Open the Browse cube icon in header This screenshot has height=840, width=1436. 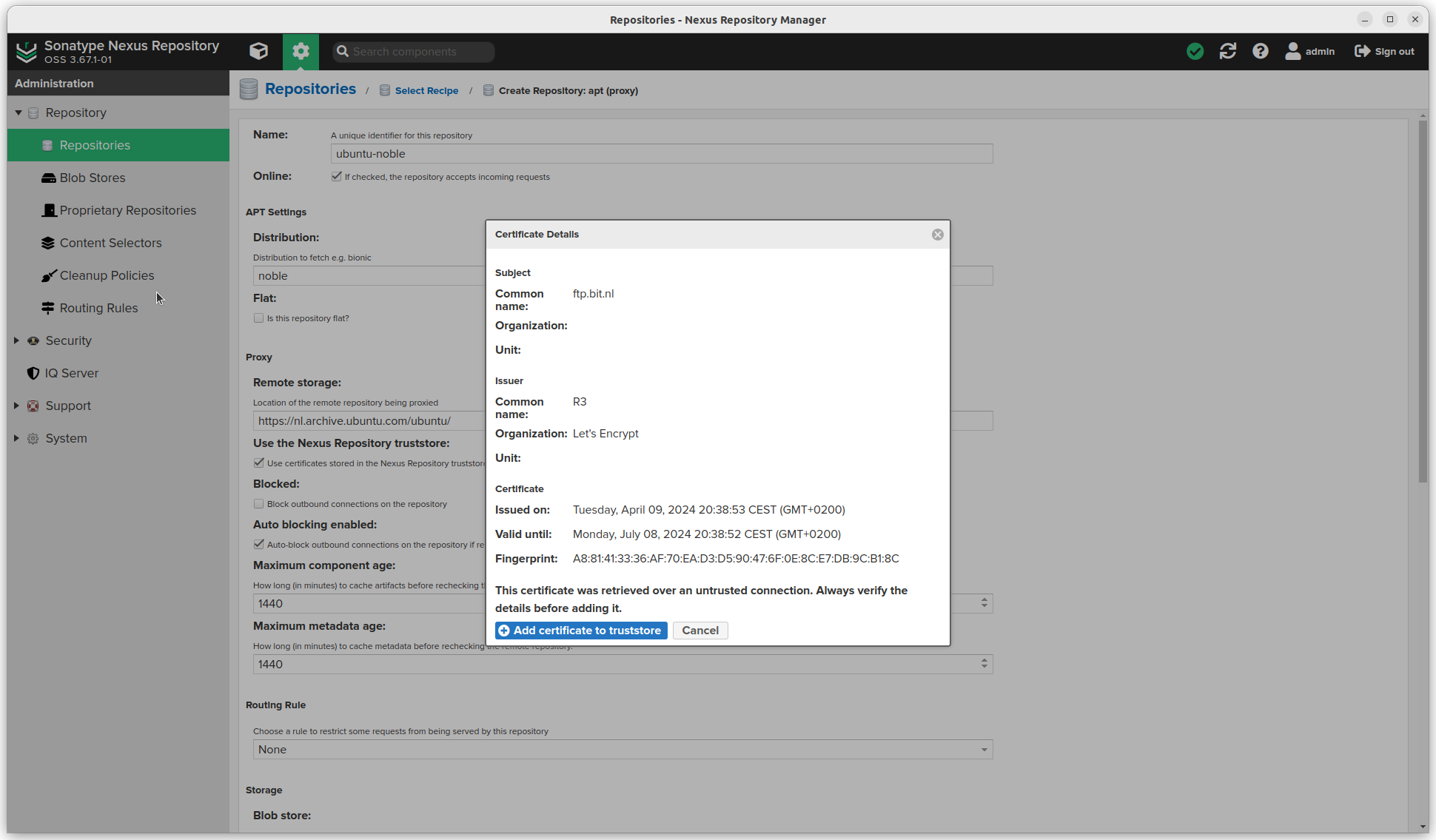[x=258, y=51]
